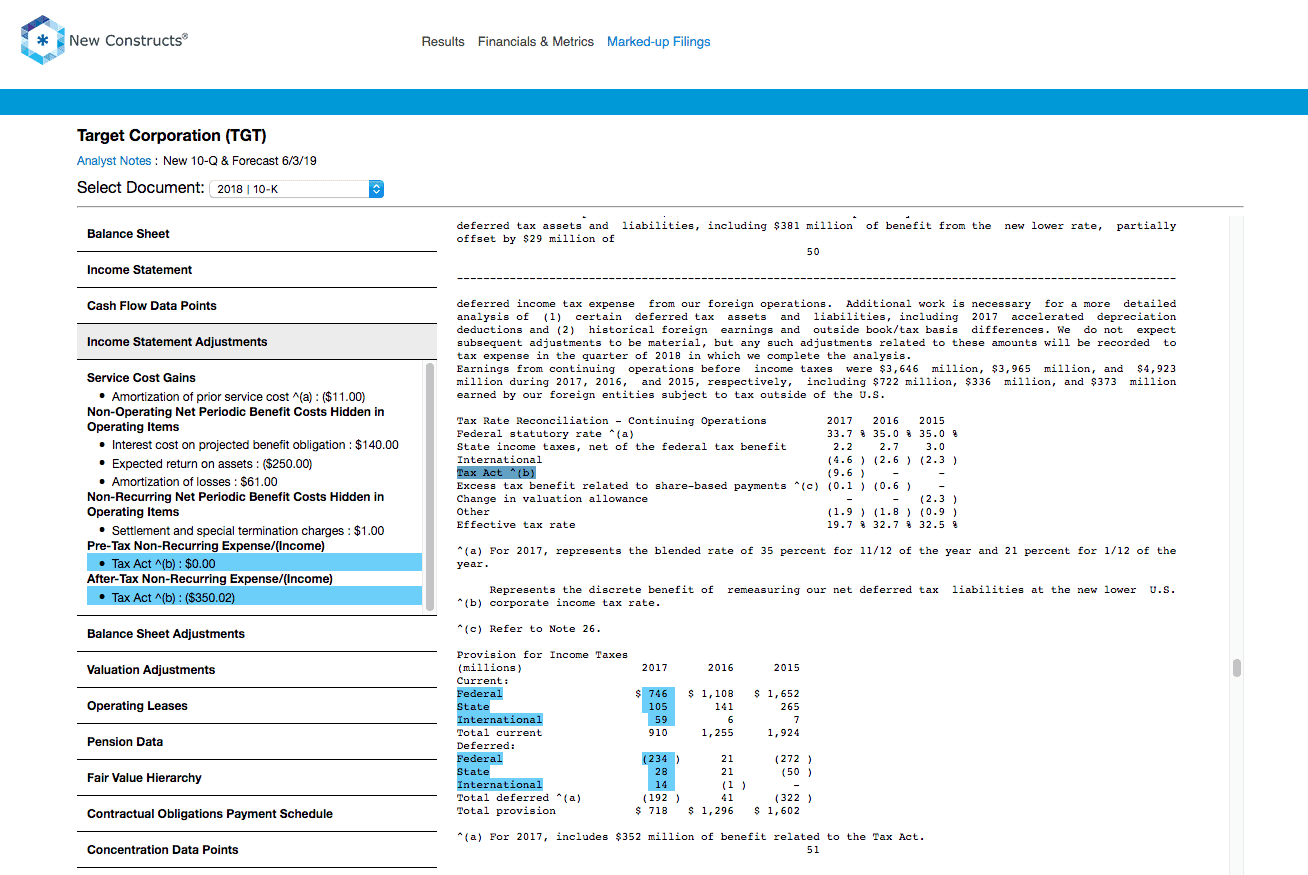Image resolution: width=1308 pixels, height=875 pixels.
Task: Click the New Constructs logo icon
Action: 42,41
